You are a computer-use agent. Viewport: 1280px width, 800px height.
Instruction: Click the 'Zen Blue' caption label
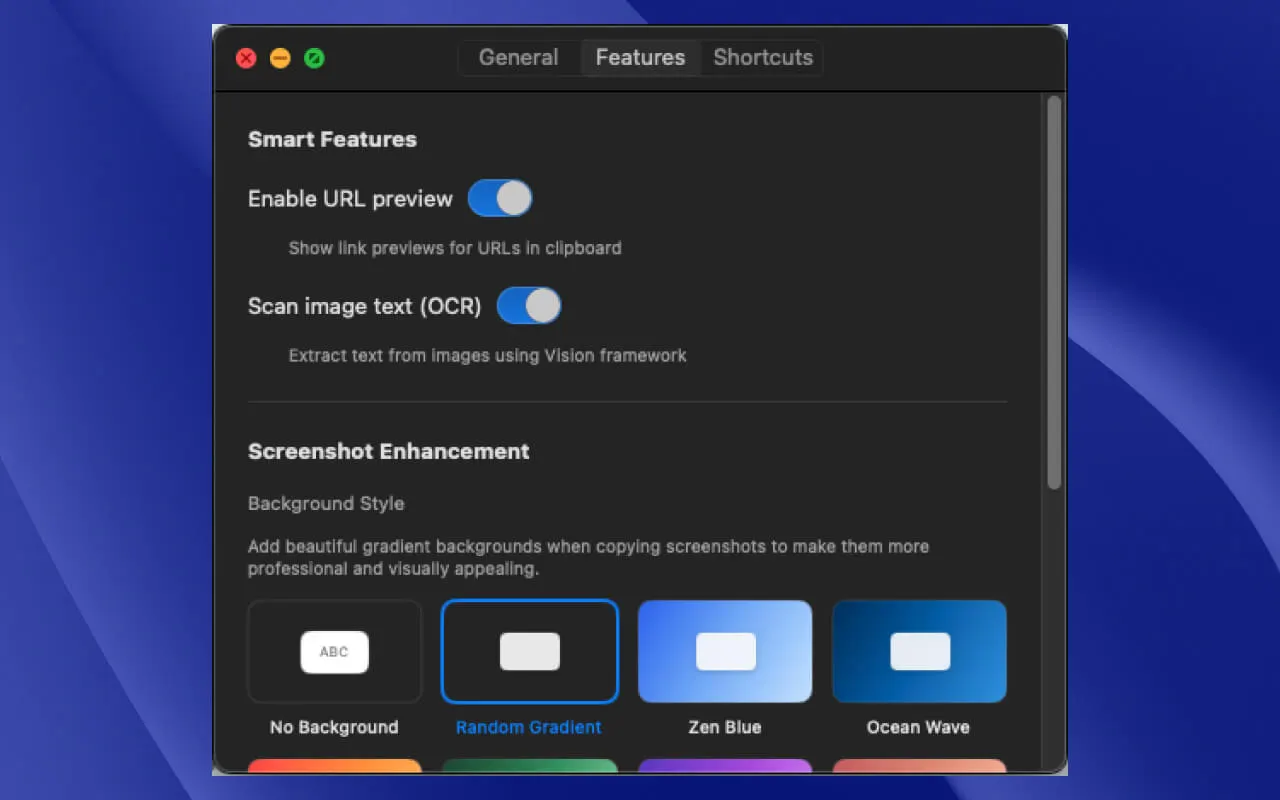(x=725, y=727)
